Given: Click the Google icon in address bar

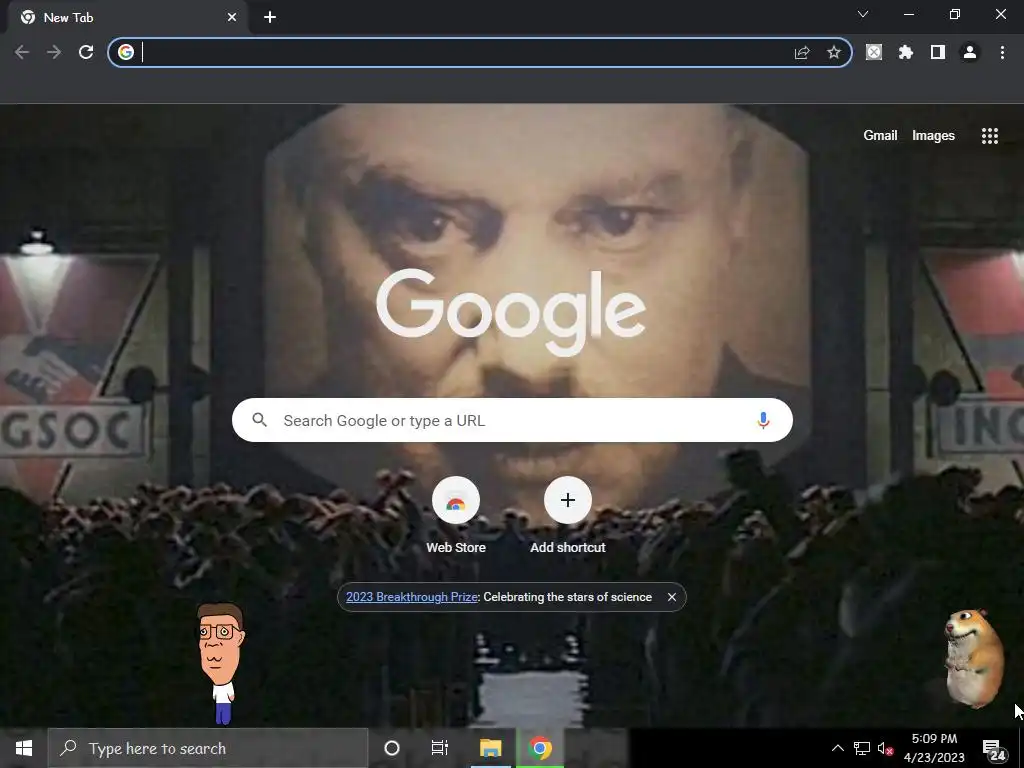Looking at the screenshot, I should (x=126, y=52).
